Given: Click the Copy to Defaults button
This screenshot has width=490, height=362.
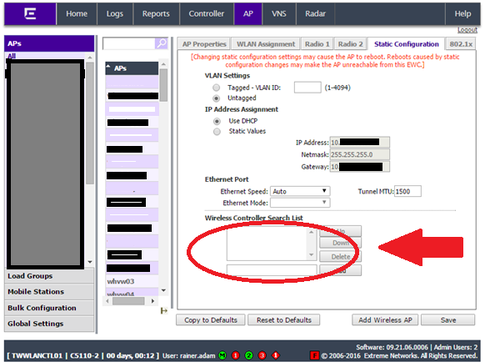Looking at the screenshot, I should point(211,320).
